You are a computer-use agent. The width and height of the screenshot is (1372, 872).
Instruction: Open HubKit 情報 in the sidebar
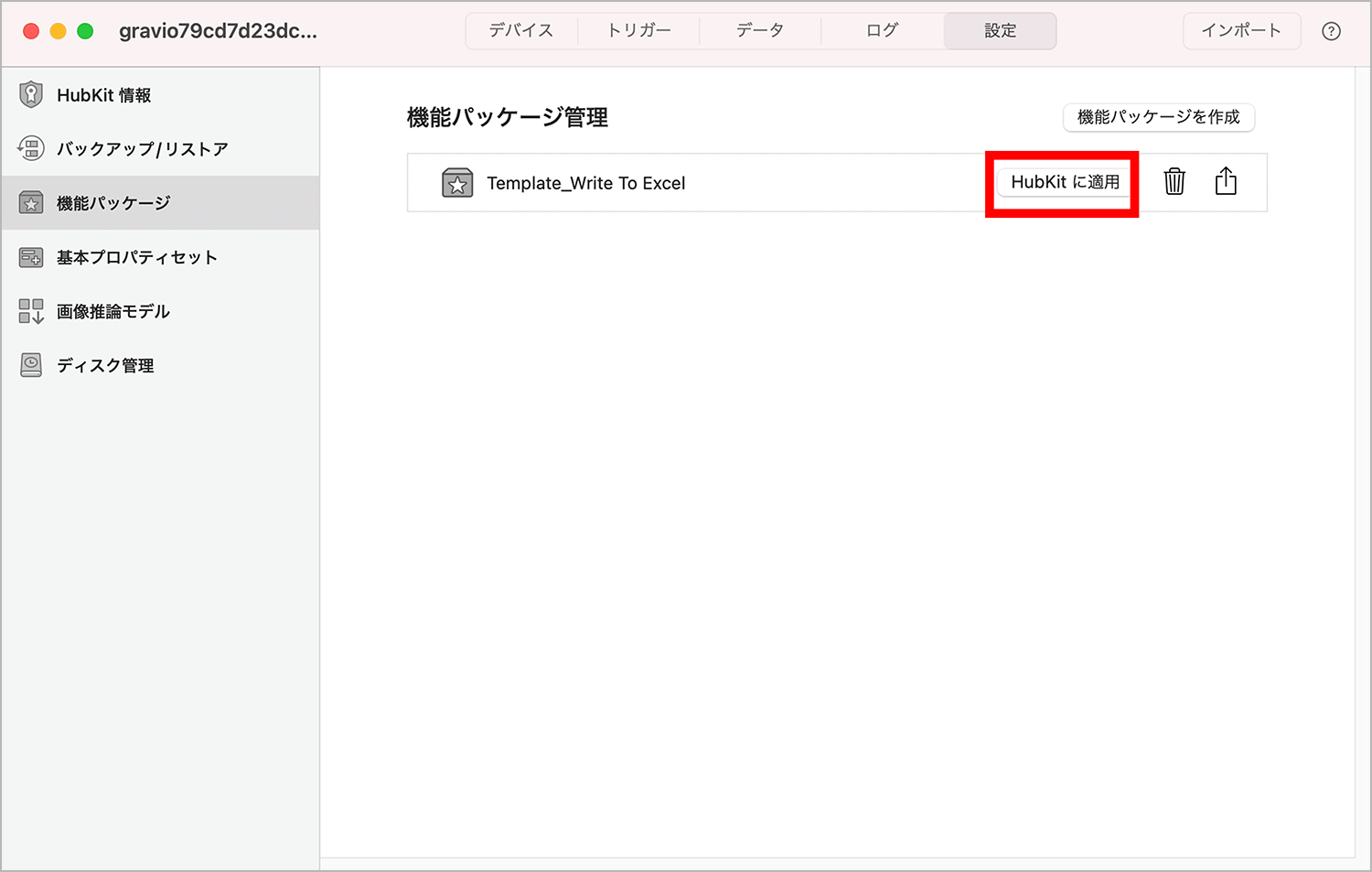point(160,95)
